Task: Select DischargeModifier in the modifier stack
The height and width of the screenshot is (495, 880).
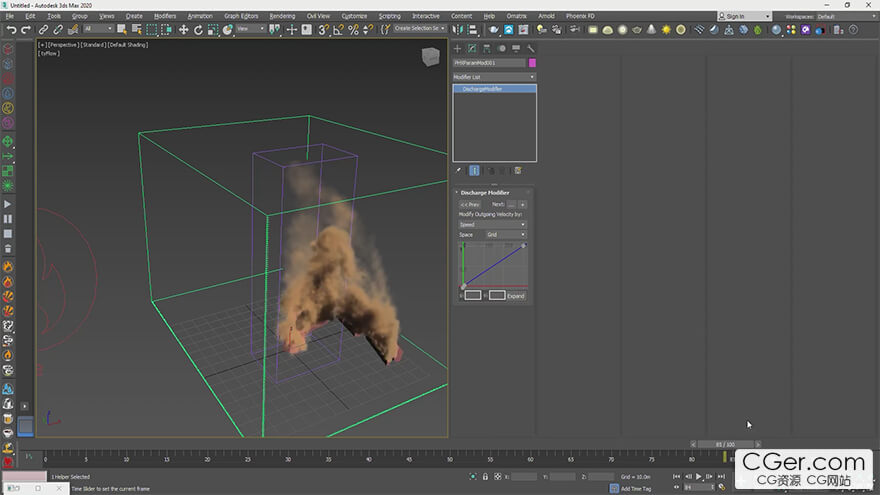Action: (482, 89)
